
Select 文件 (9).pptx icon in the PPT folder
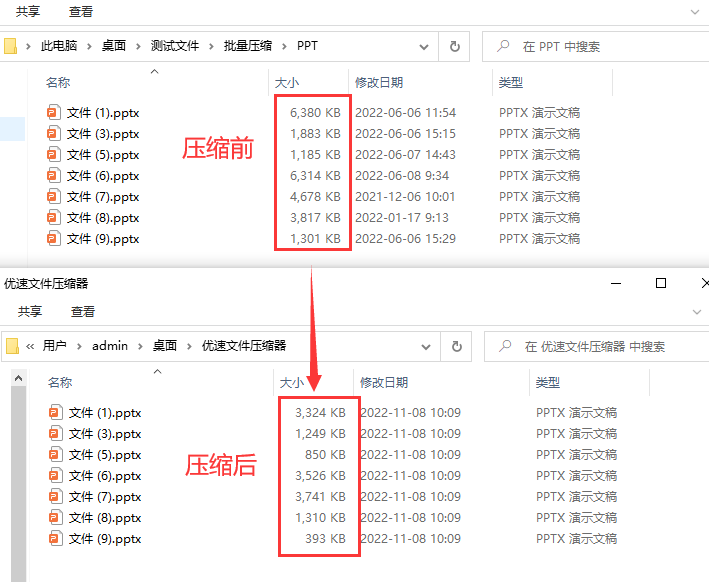[53, 238]
